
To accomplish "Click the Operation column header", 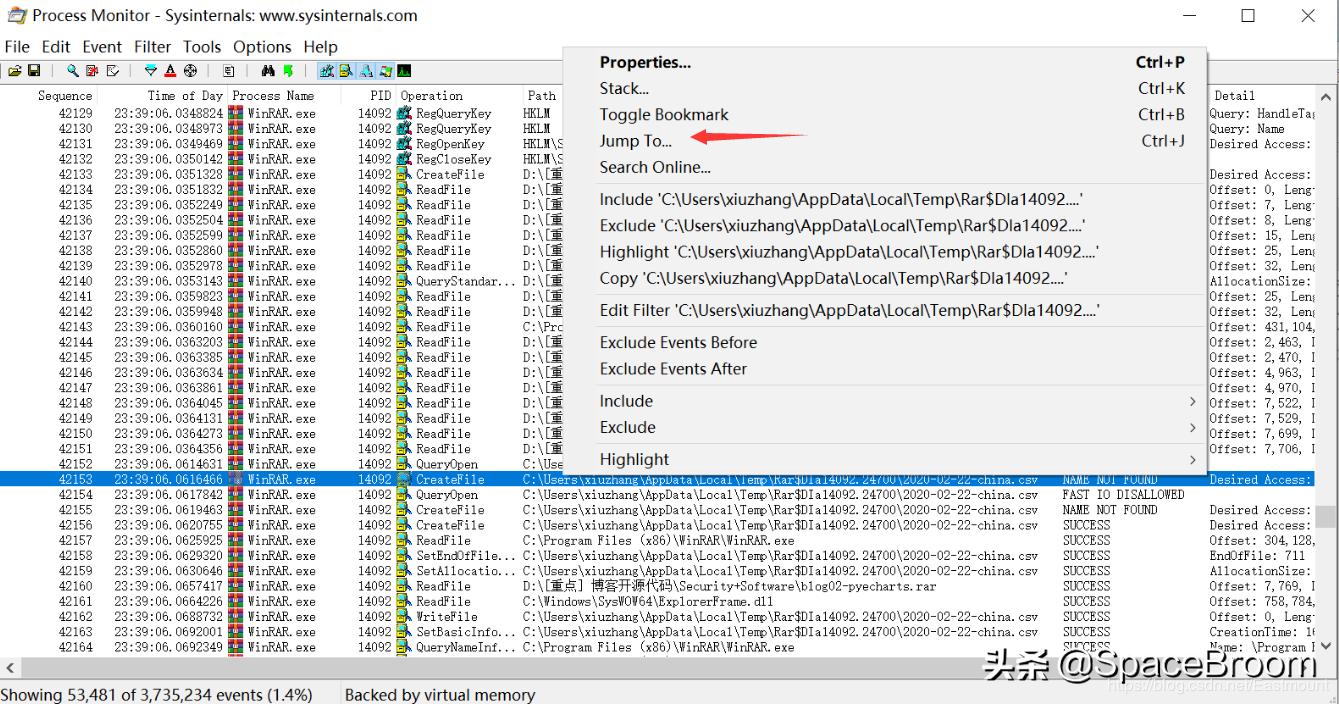I will click(x=432, y=96).
